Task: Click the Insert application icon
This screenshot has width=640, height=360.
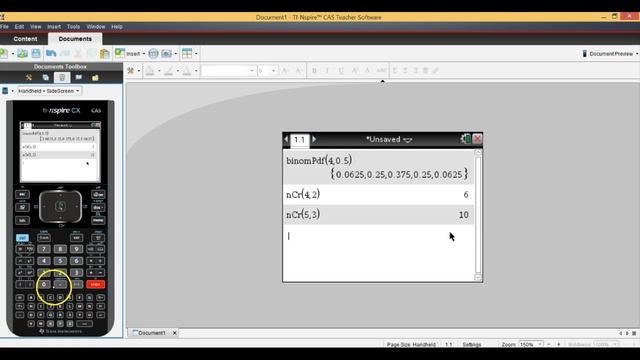Action: click(120, 53)
